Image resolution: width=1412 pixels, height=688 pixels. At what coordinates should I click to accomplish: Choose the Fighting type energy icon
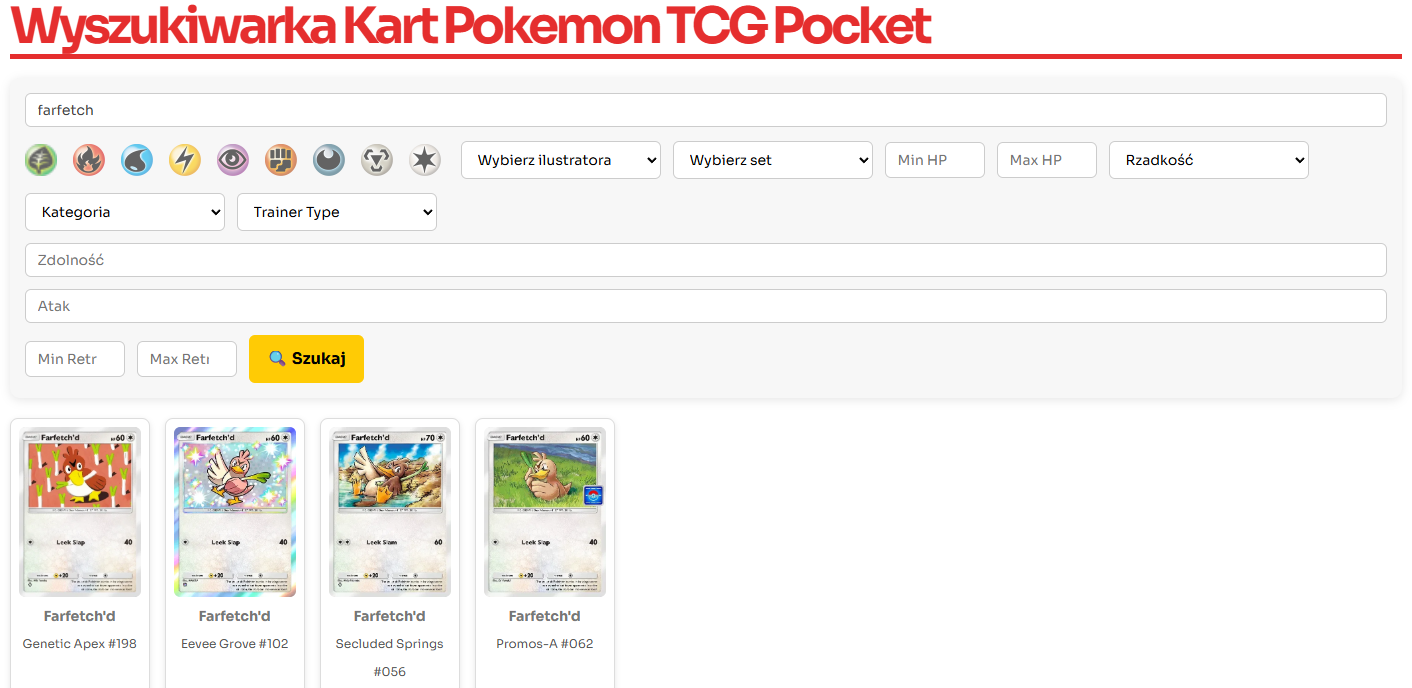click(281, 160)
